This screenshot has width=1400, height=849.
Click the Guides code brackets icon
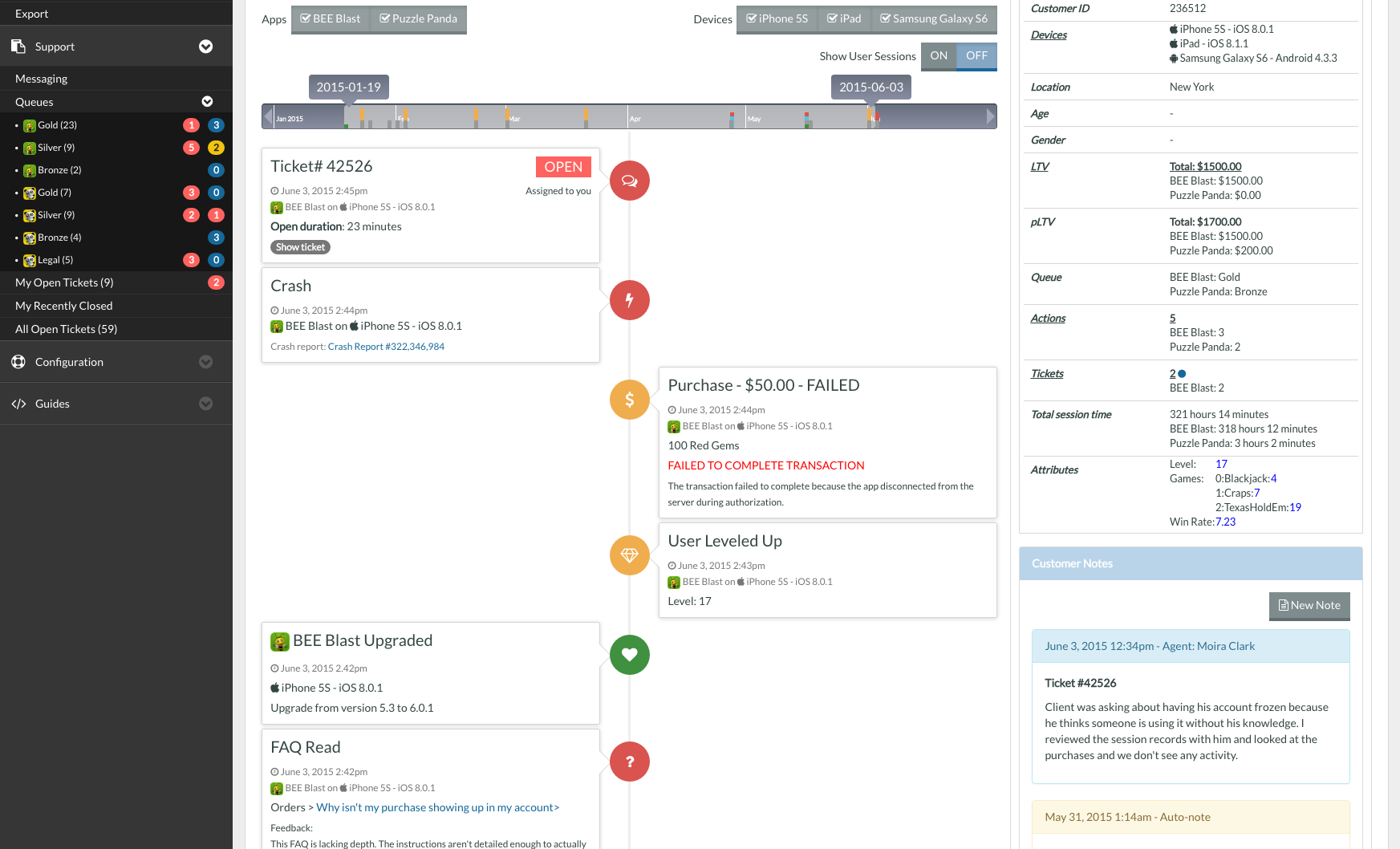pyautogui.click(x=18, y=404)
